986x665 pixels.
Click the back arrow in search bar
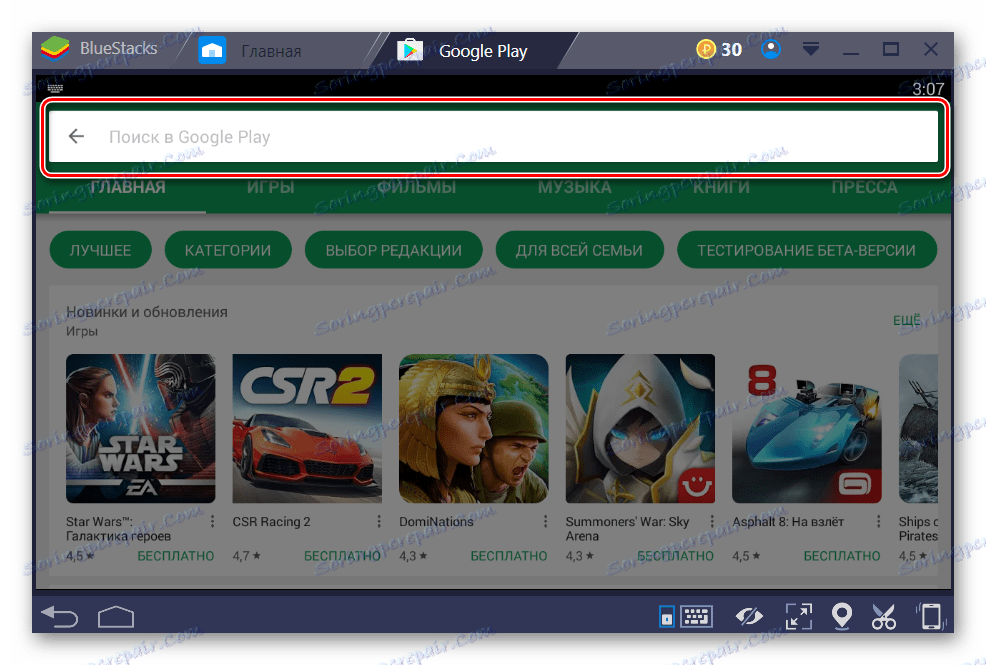click(76, 136)
